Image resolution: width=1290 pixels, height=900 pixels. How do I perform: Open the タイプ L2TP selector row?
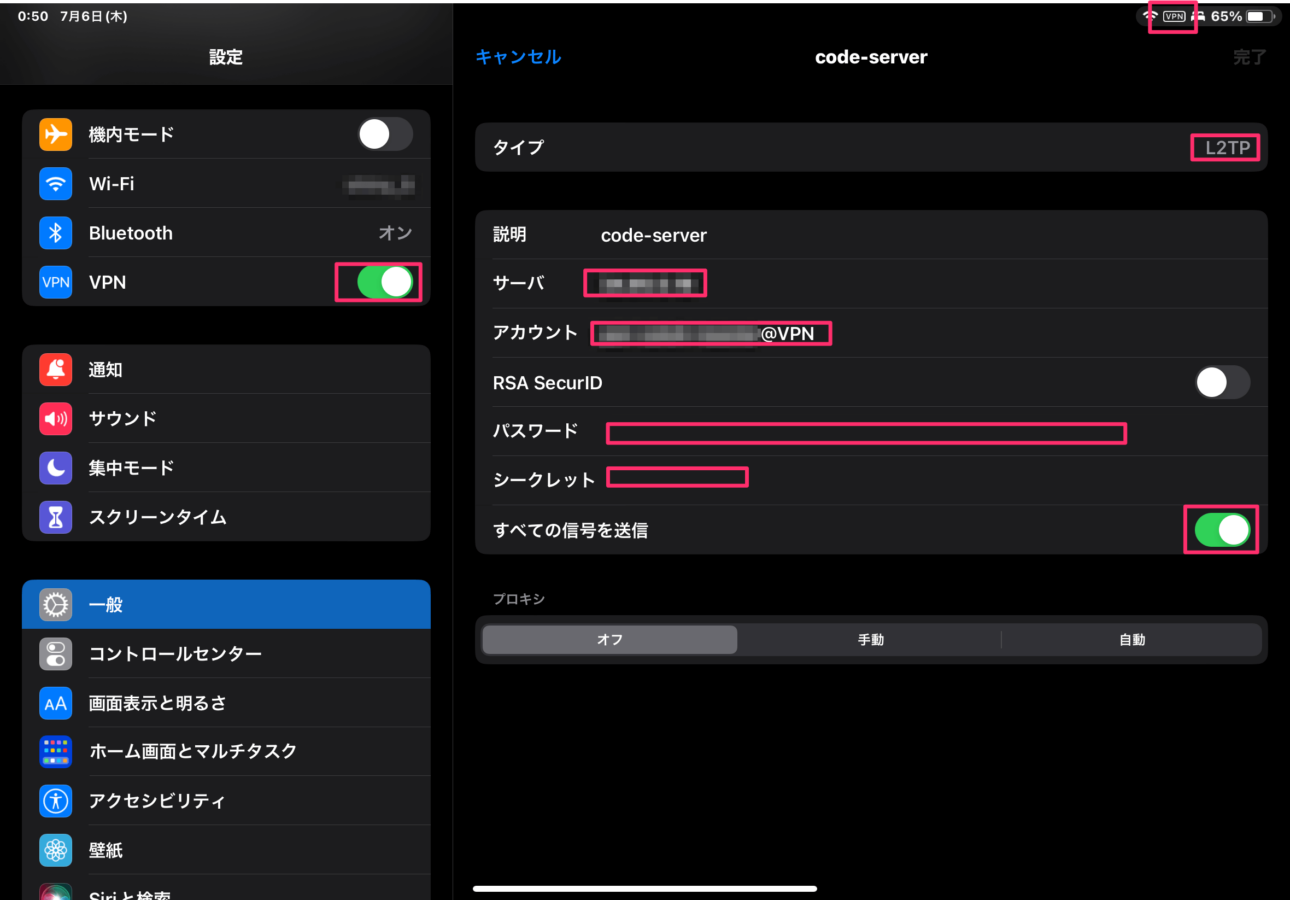tap(871, 148)
